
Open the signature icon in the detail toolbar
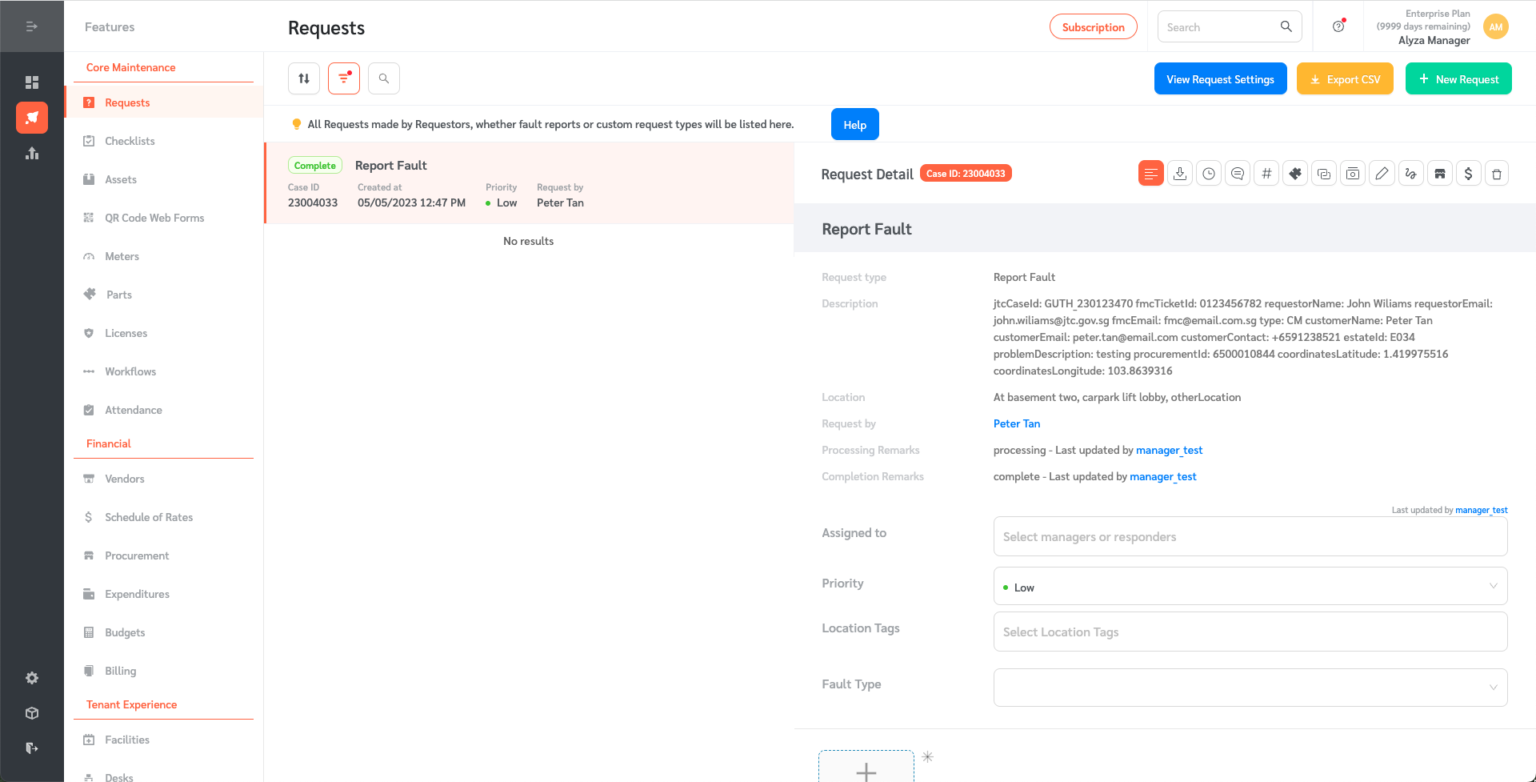click(x=1410, y=172)
